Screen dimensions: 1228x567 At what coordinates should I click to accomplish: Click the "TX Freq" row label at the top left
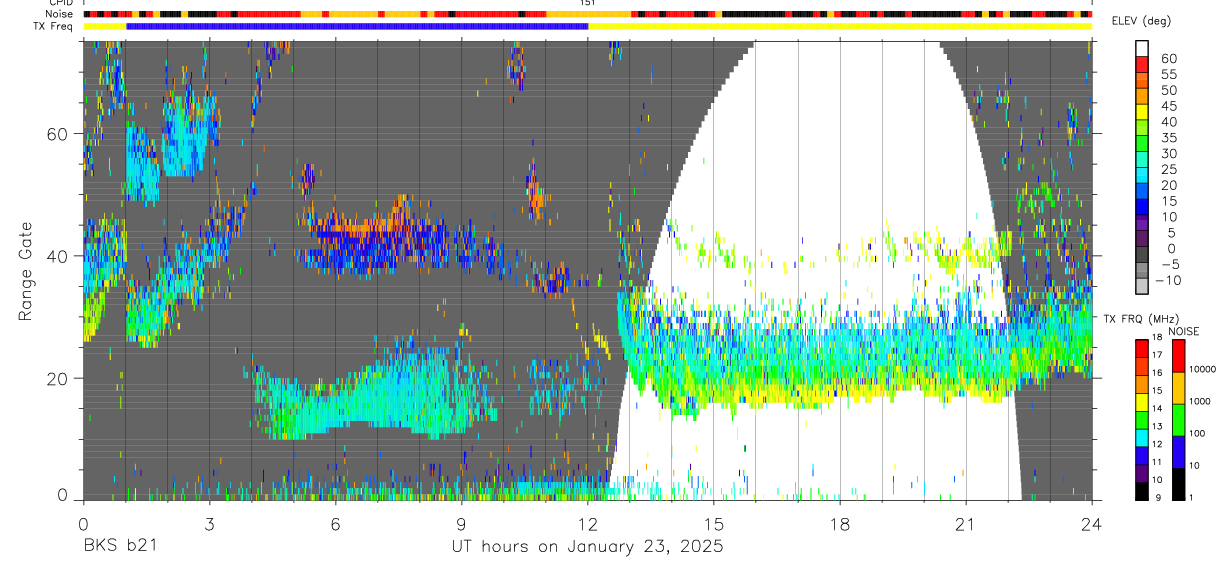coord(53,25)
